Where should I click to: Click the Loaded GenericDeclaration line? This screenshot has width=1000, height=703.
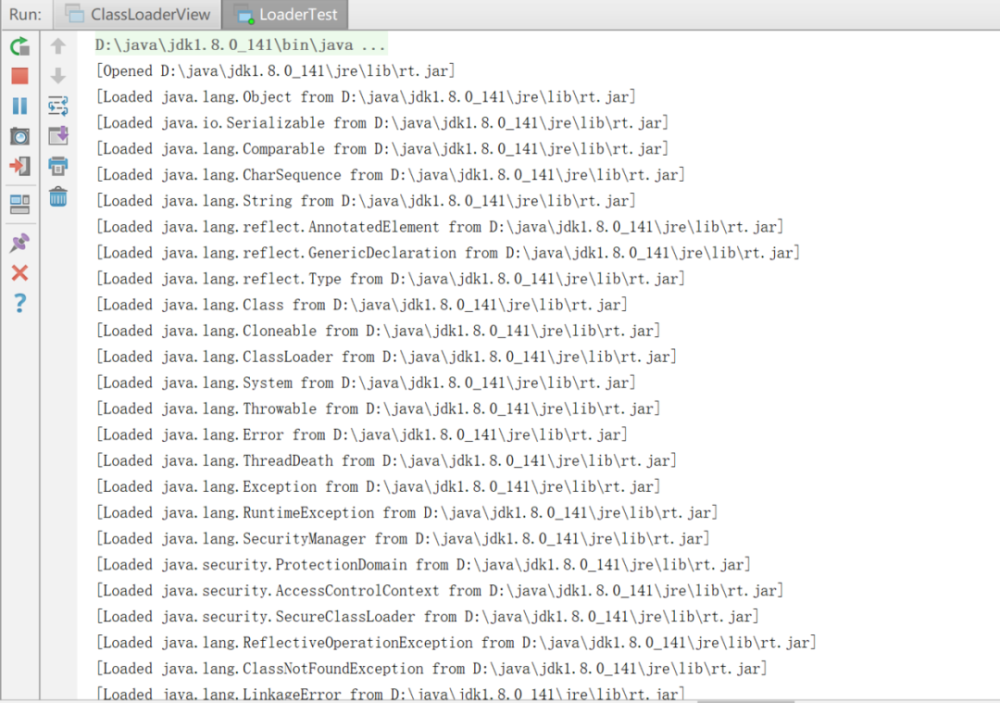tap(448, 253)
